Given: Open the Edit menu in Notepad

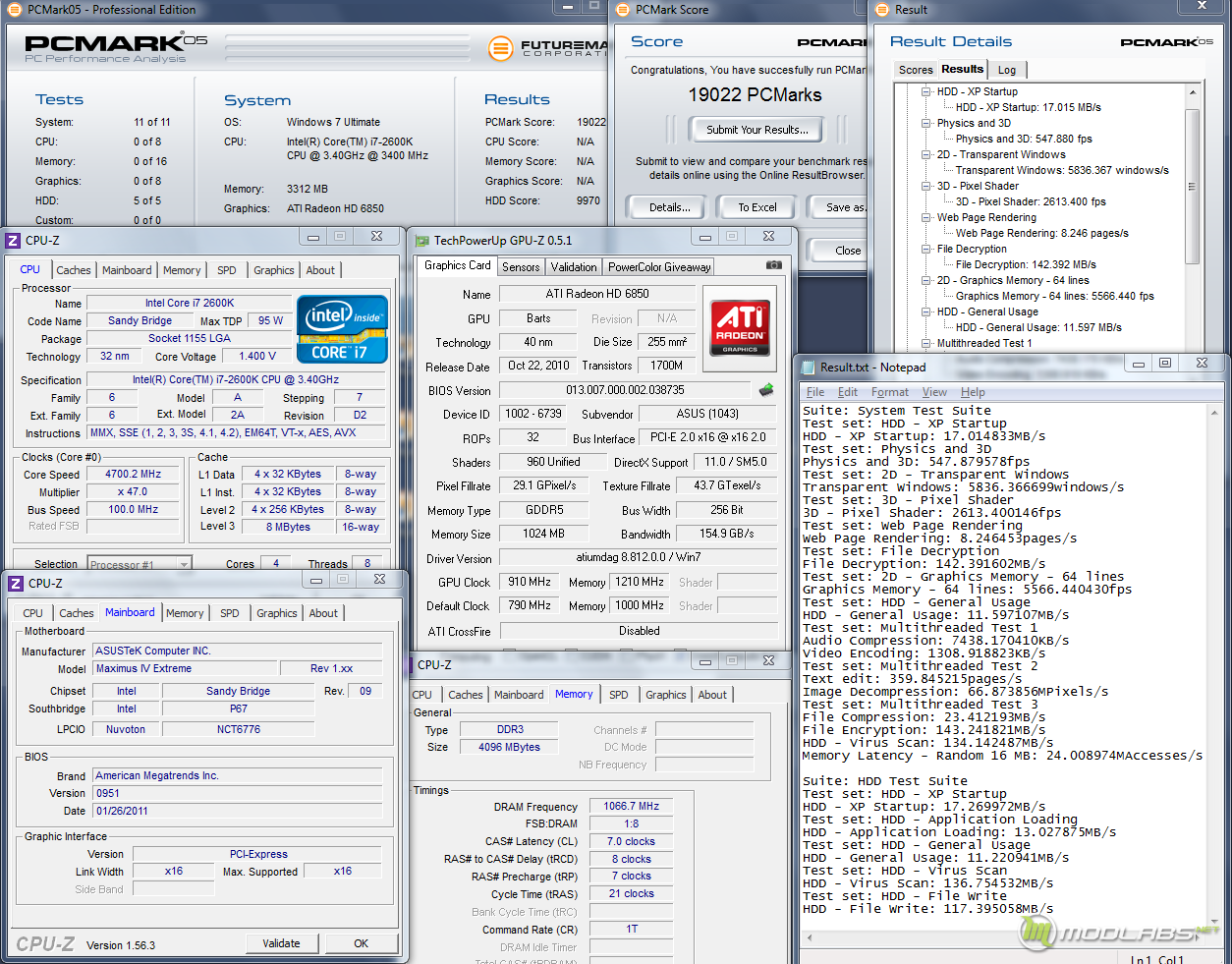Looking at the screenshot, I should click(x=848, y=392).
